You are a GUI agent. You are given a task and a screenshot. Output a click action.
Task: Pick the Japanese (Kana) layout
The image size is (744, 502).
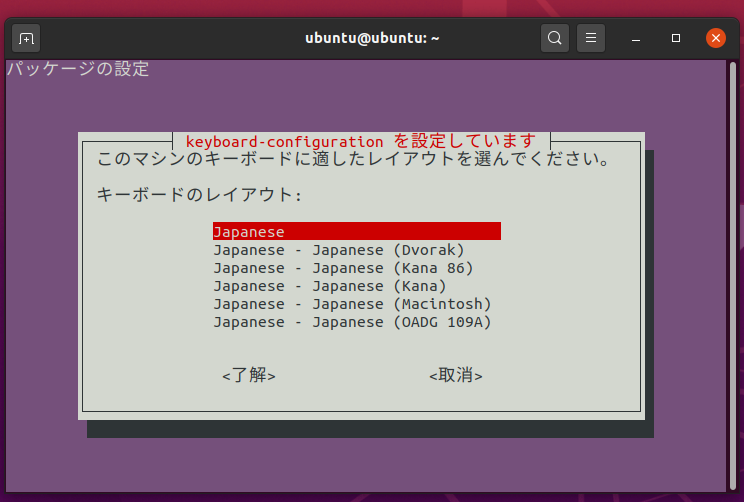[330, 286]
